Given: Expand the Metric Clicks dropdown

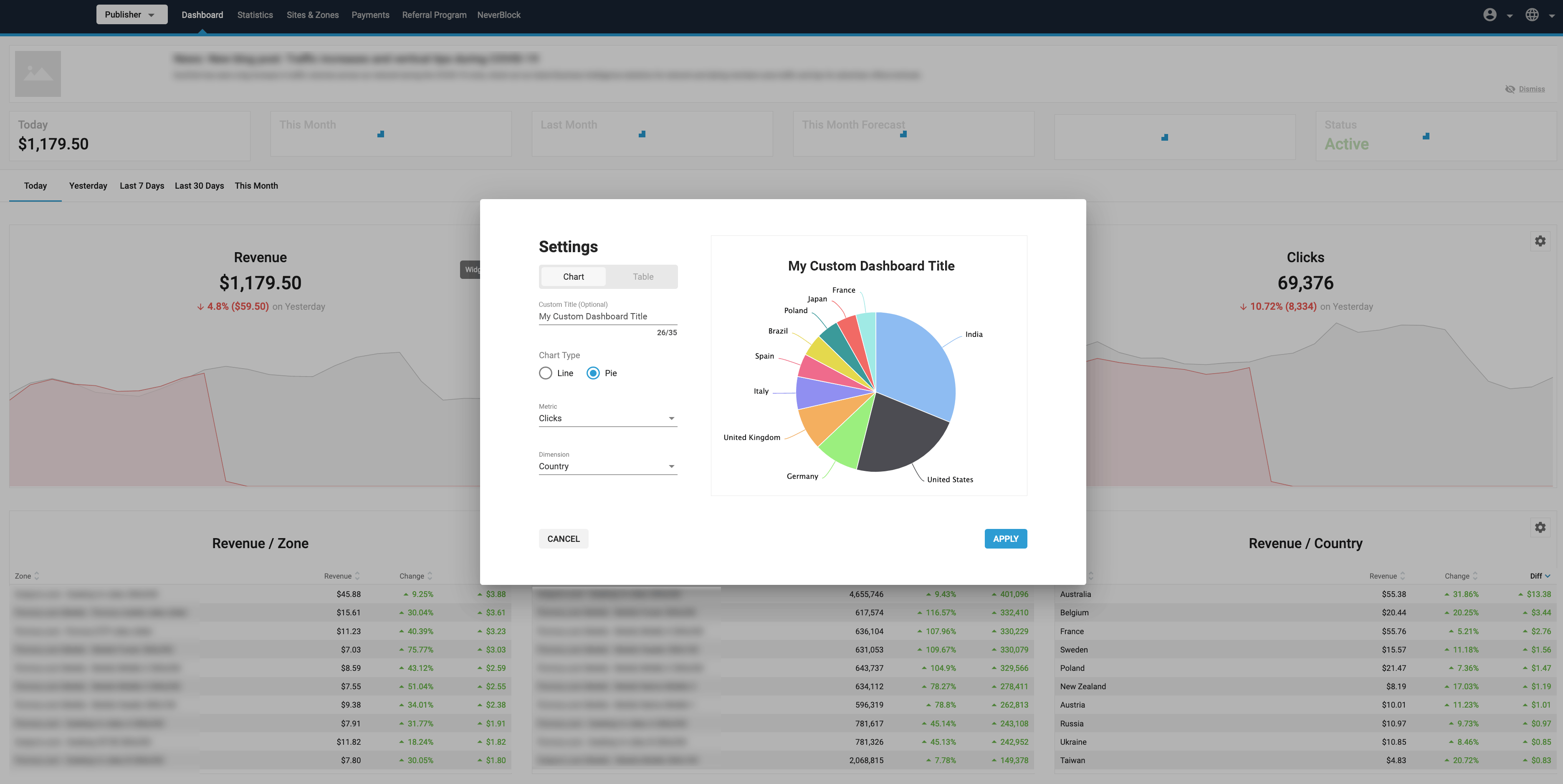Looking at the screenshot, I should coord(607,418).
